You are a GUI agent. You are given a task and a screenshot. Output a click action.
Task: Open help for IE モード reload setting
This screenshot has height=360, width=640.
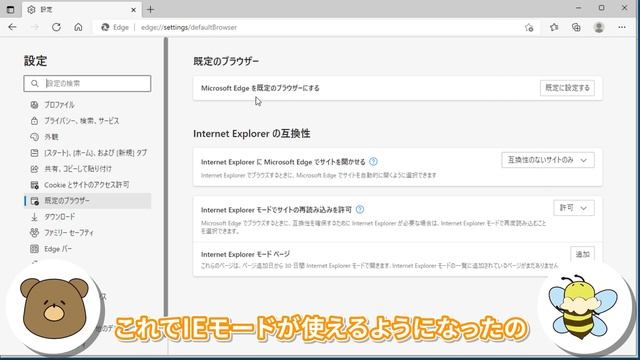point(360,209)
